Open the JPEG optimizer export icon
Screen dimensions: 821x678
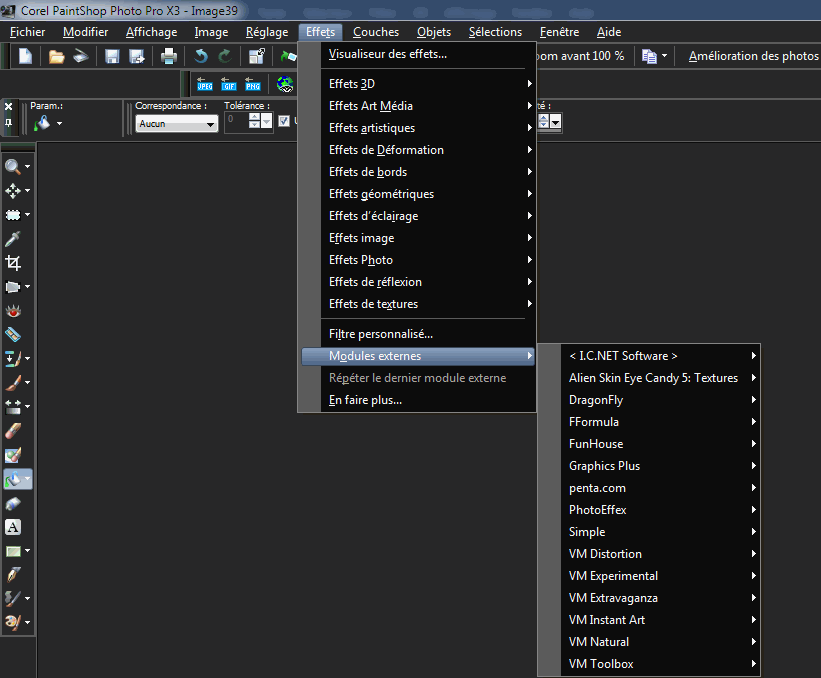pyautogui.click(x=205, y=84)
